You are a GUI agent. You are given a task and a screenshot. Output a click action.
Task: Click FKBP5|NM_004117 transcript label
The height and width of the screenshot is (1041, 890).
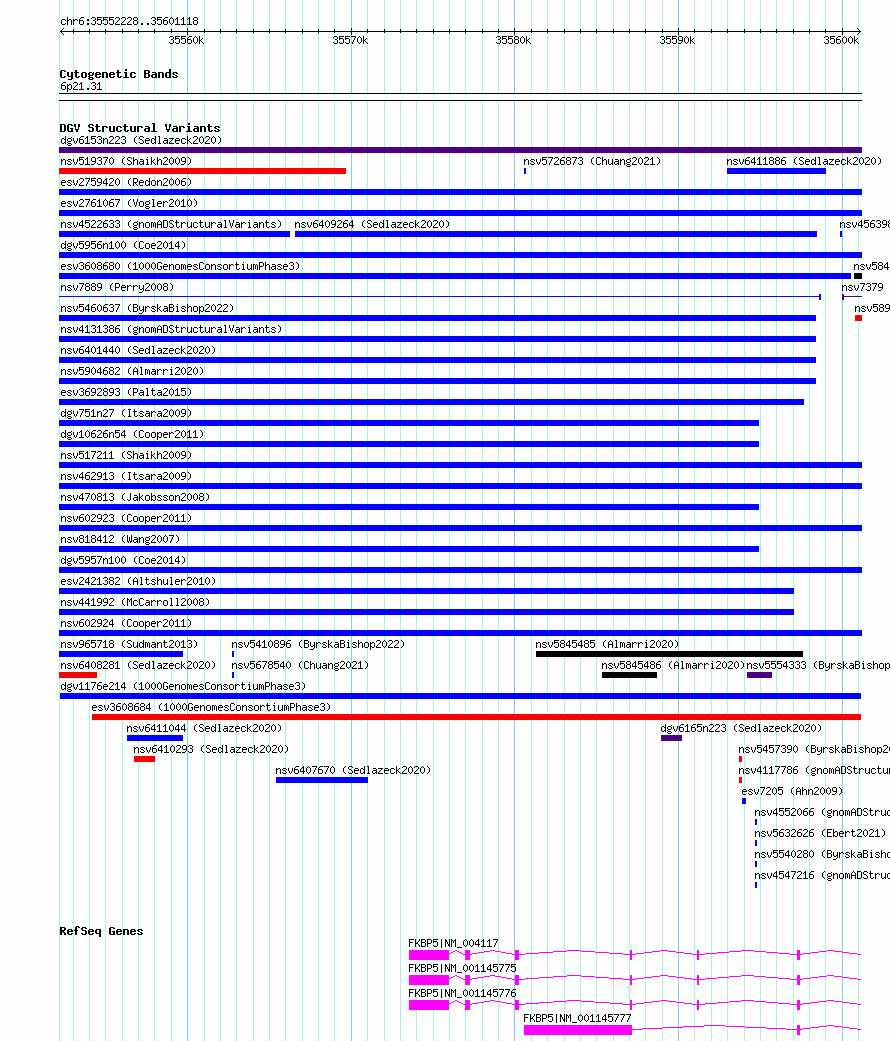[453, 943]
